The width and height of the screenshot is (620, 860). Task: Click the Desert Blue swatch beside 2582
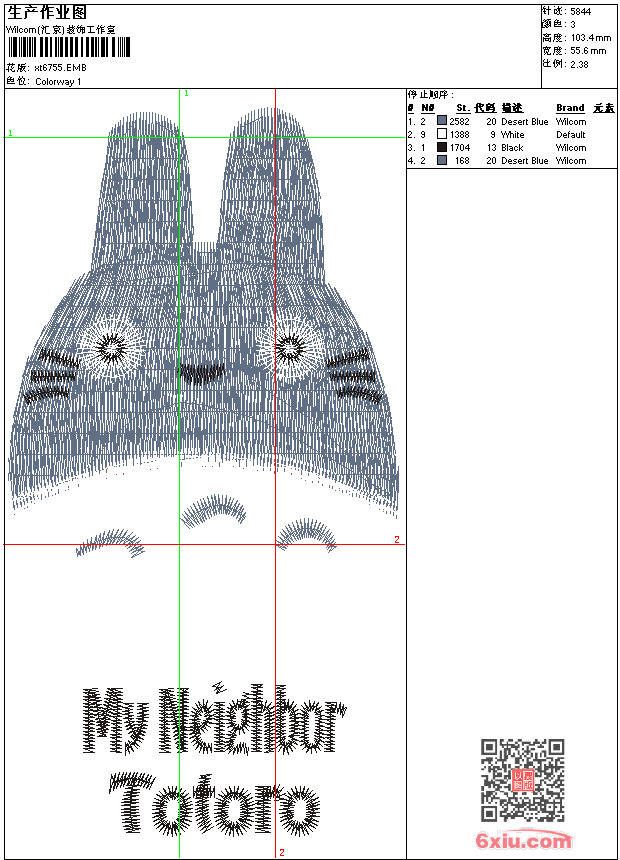coord(442,121)
